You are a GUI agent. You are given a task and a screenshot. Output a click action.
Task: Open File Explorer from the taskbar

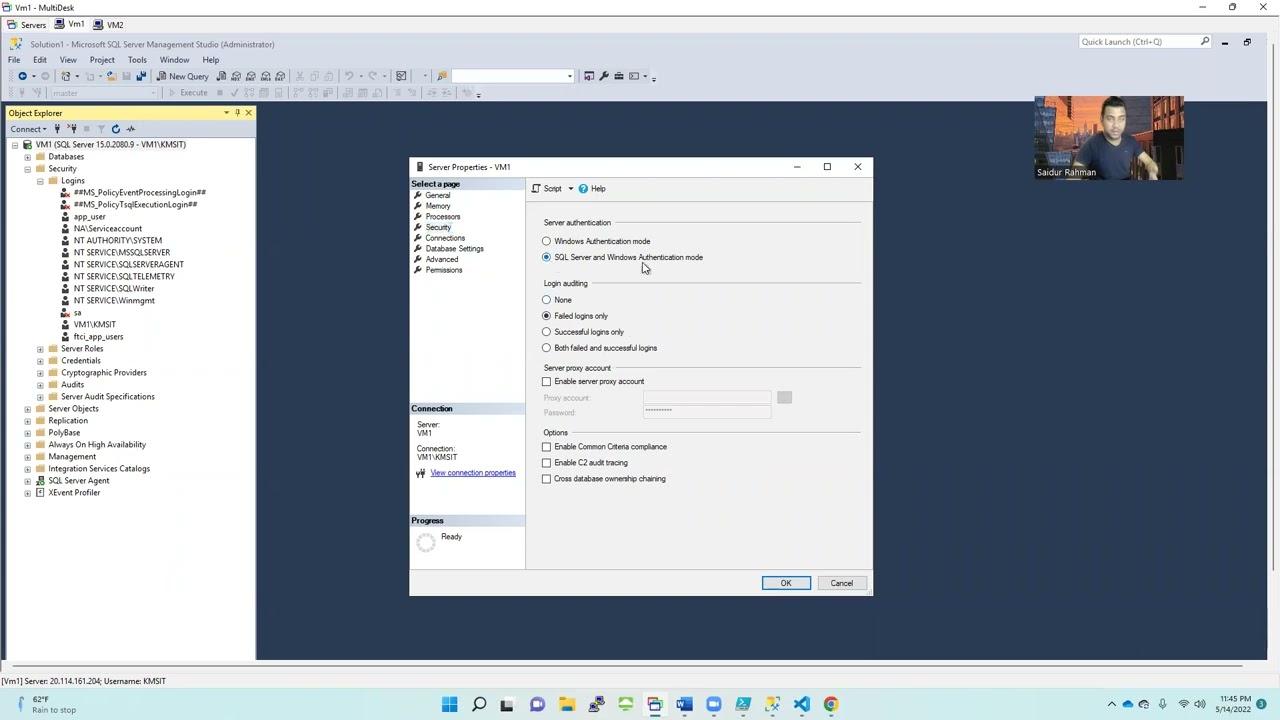566,704
